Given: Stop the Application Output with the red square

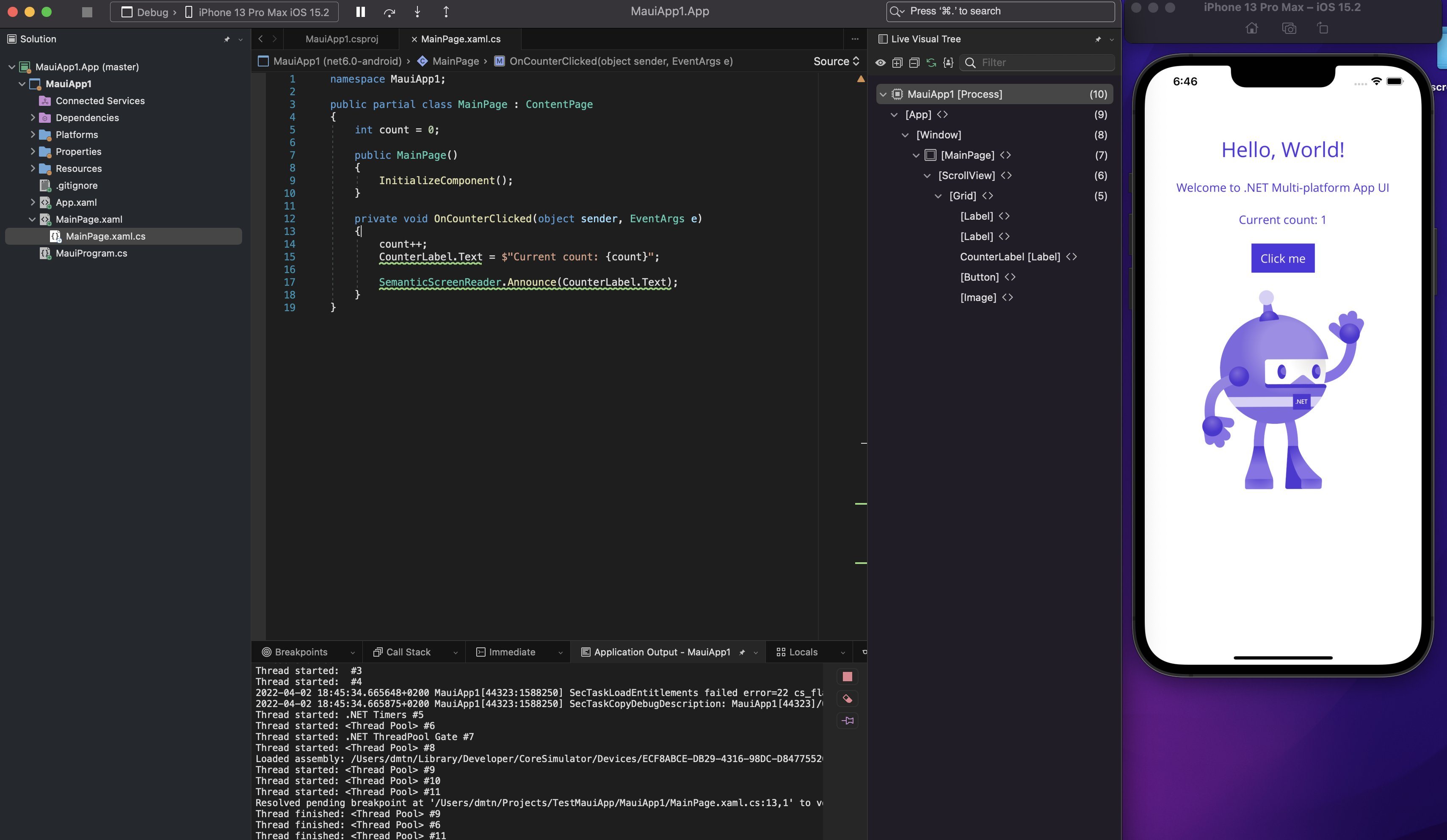Looking at the screenshot, I should 847,677.
